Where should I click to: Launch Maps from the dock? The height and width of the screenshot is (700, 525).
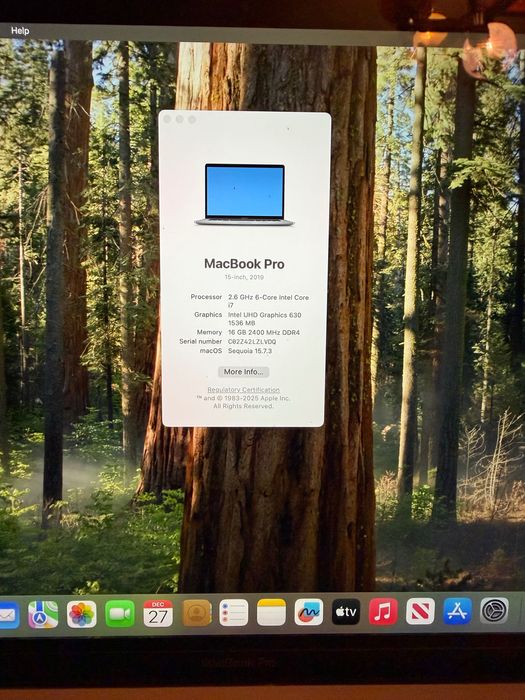coord(43,614)
